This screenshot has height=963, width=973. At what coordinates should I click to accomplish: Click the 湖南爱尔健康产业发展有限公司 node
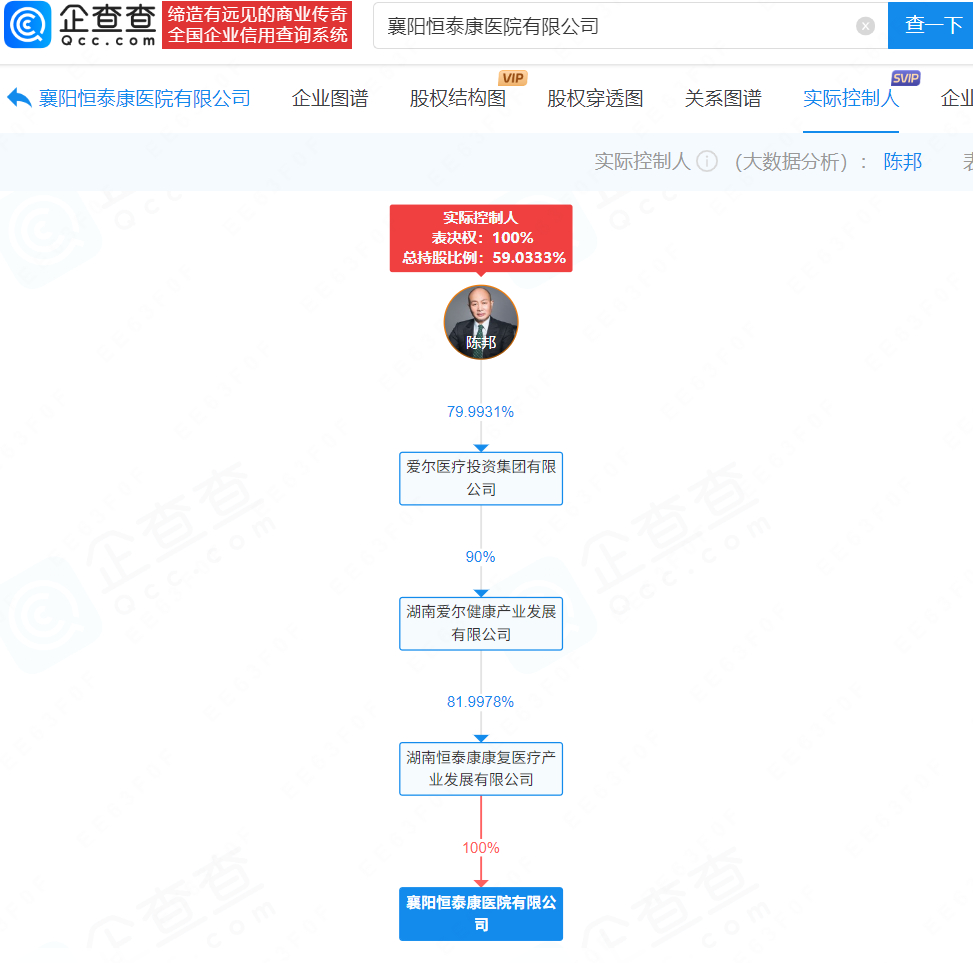481,624
